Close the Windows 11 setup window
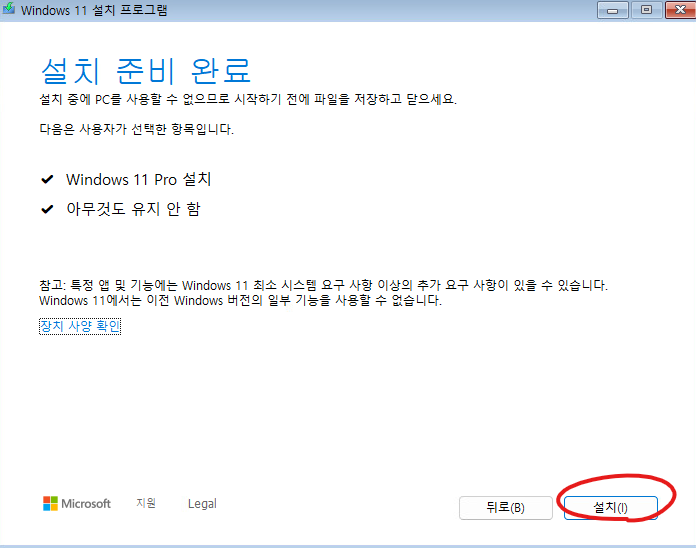Screen dimensions: 696x548 (680, 10)
